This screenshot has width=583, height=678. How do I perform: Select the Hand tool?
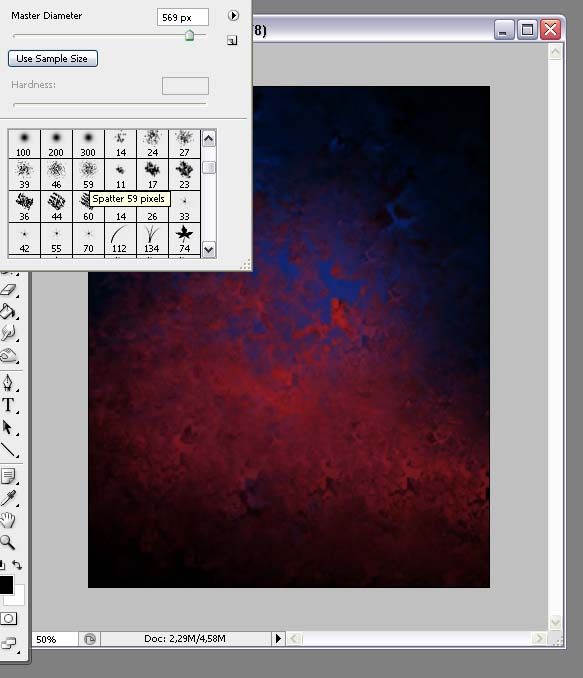pyautogui.click(x=8, y=520)
